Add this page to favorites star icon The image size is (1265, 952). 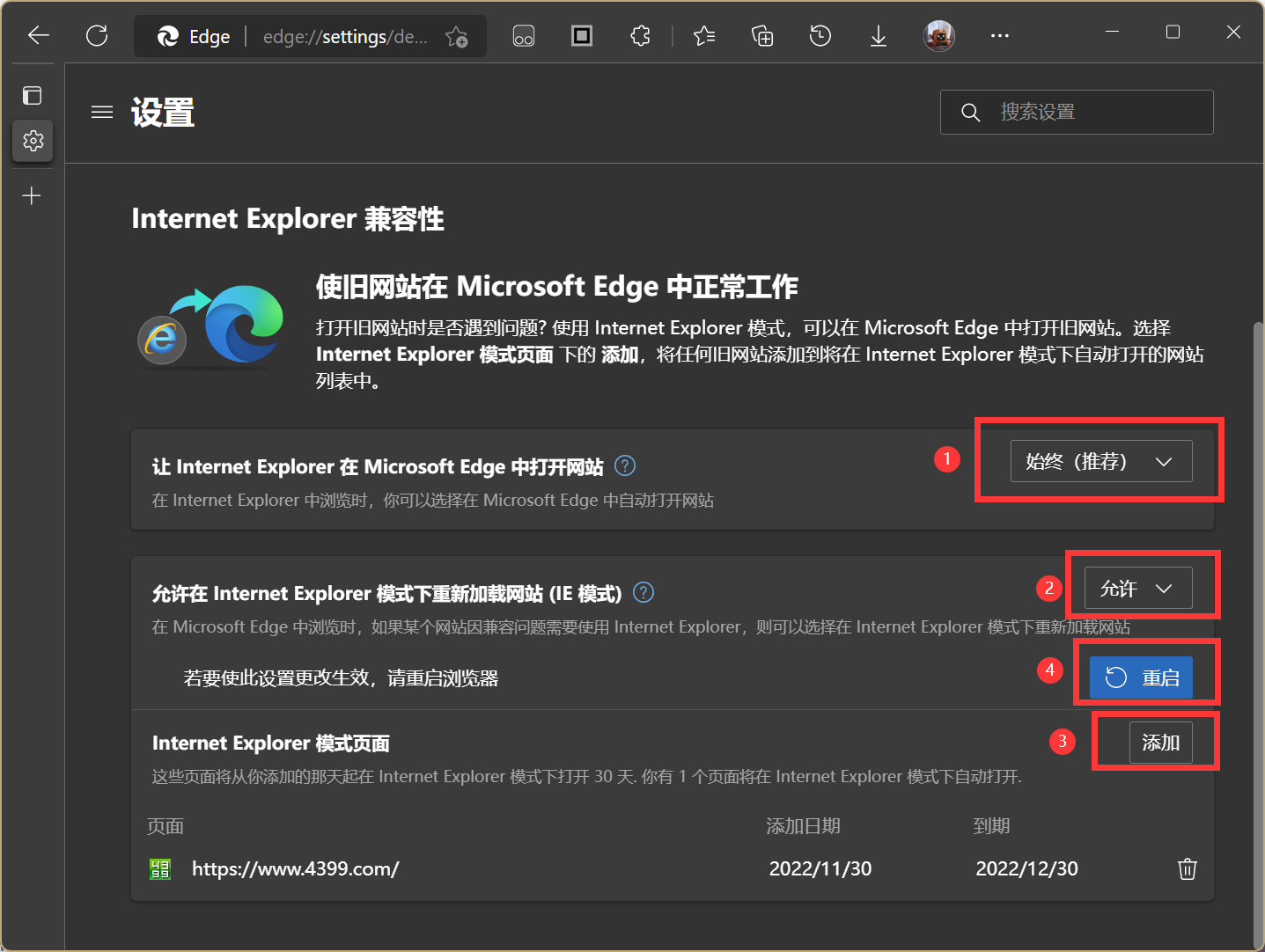(x=456, y=36)
